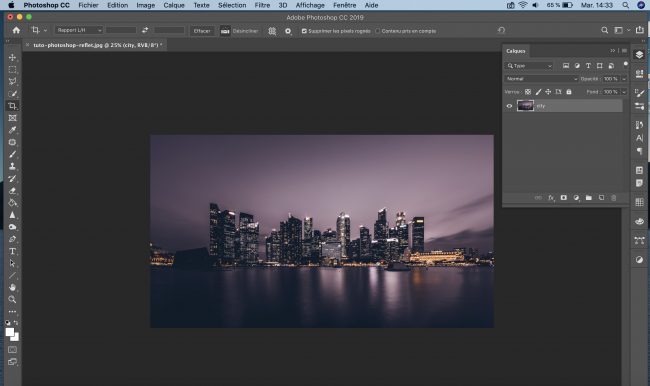Toggle lock image pixels brush icon
Screen dimensions: 650x386
point(538,92)
